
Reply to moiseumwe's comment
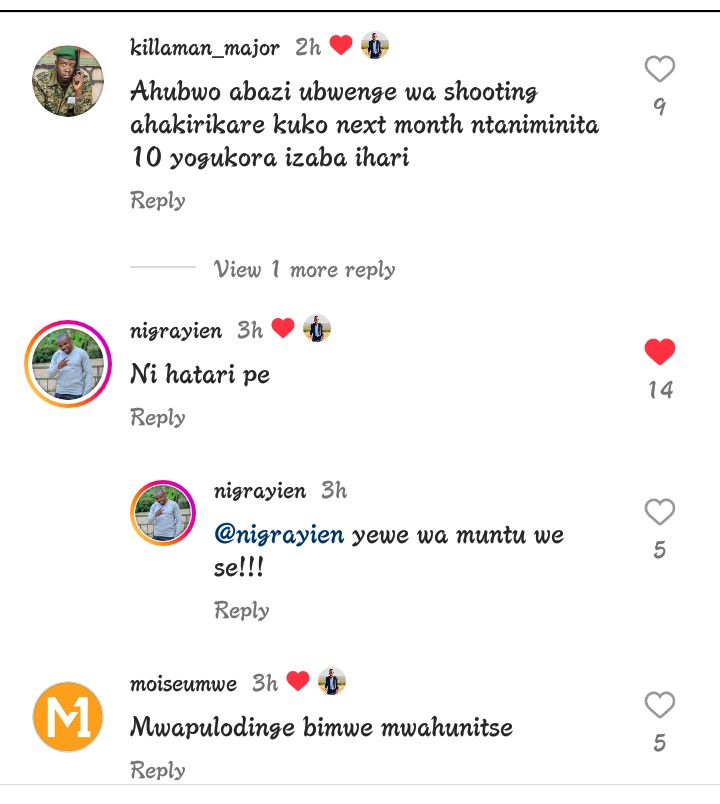pos(158,771)
